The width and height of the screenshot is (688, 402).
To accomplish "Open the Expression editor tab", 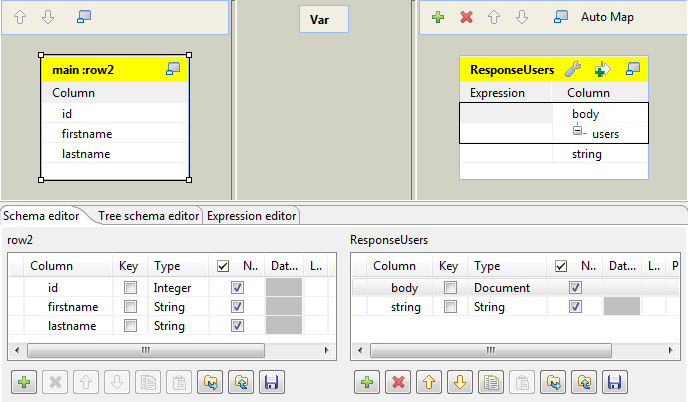I will (251, 215).
